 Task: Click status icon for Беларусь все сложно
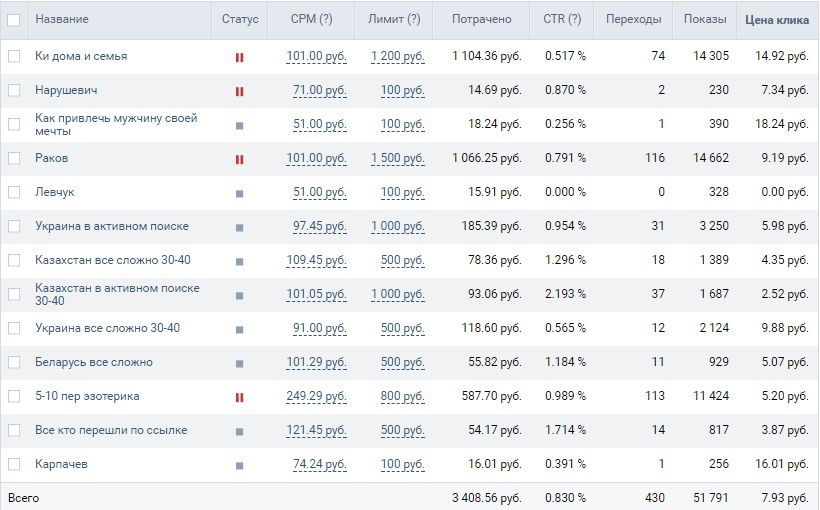(239, 363)
